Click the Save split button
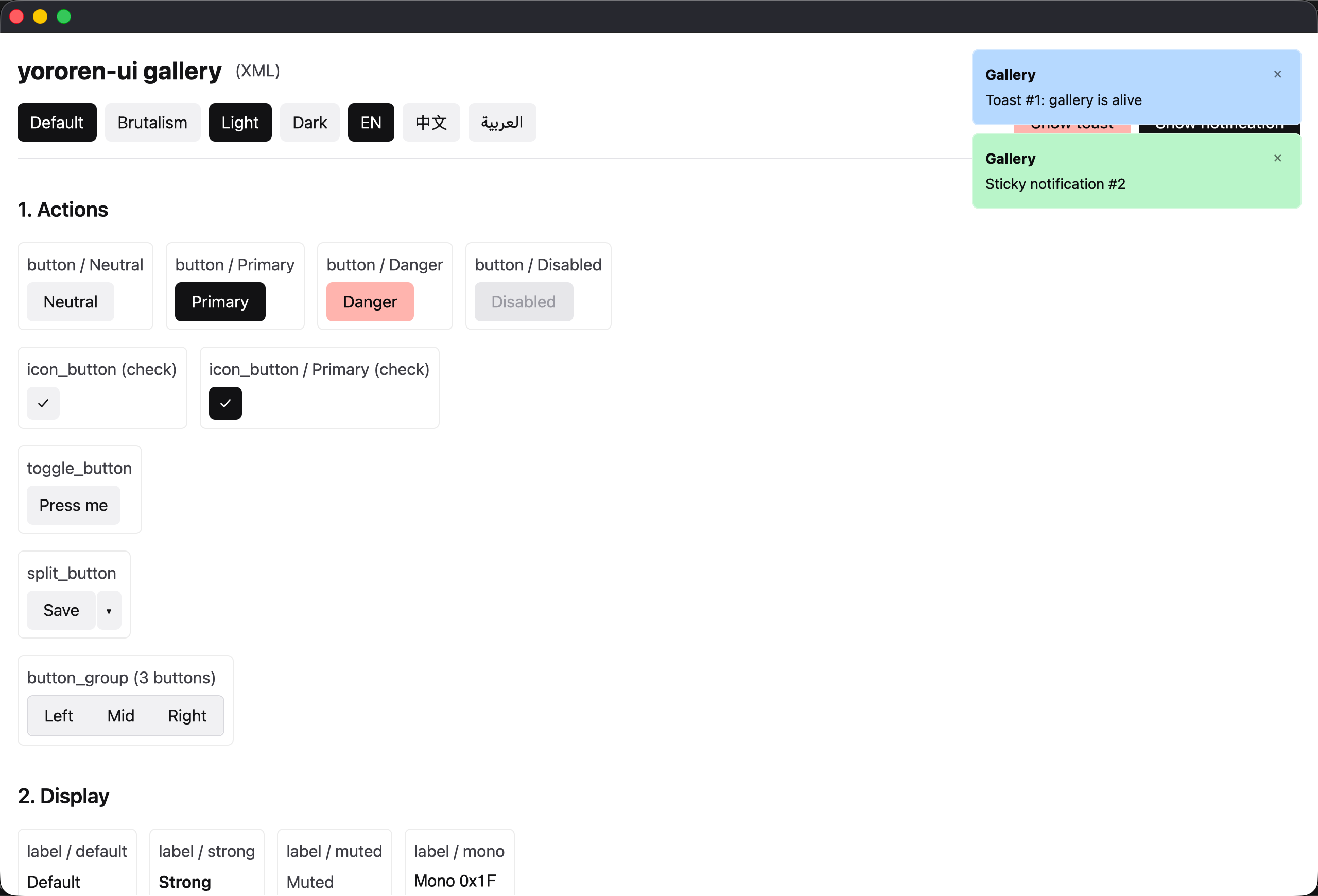 (x=61, y=611)
